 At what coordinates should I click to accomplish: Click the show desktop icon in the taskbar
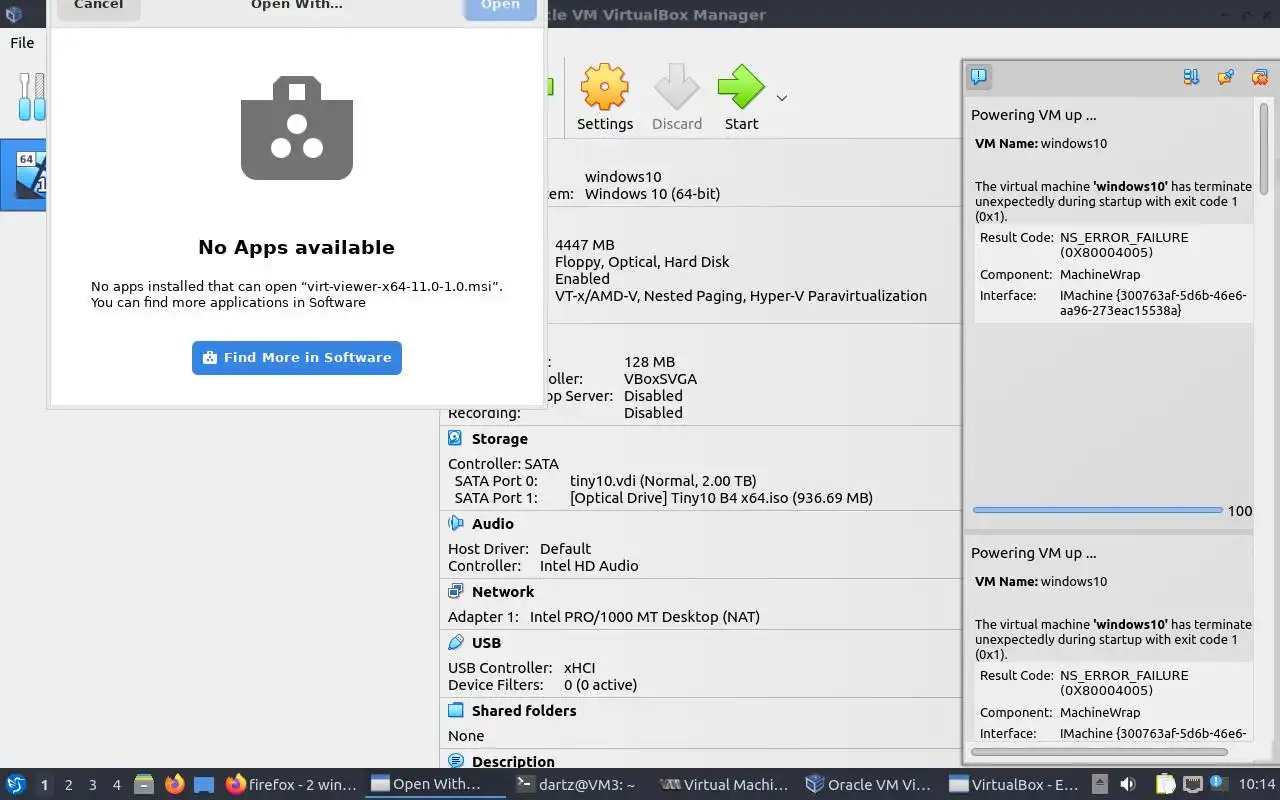(204, 784)
